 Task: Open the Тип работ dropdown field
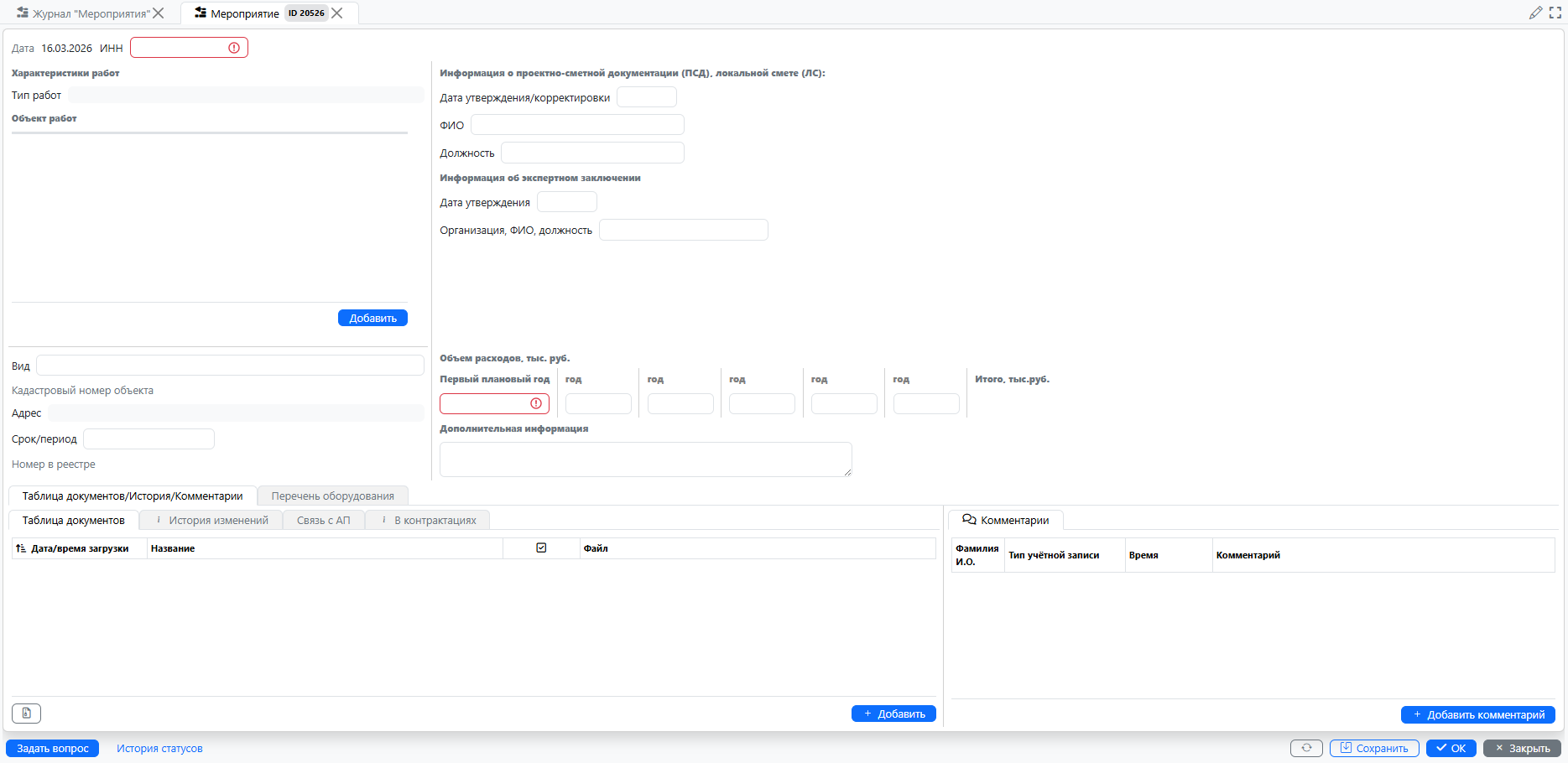pos(246,96)
